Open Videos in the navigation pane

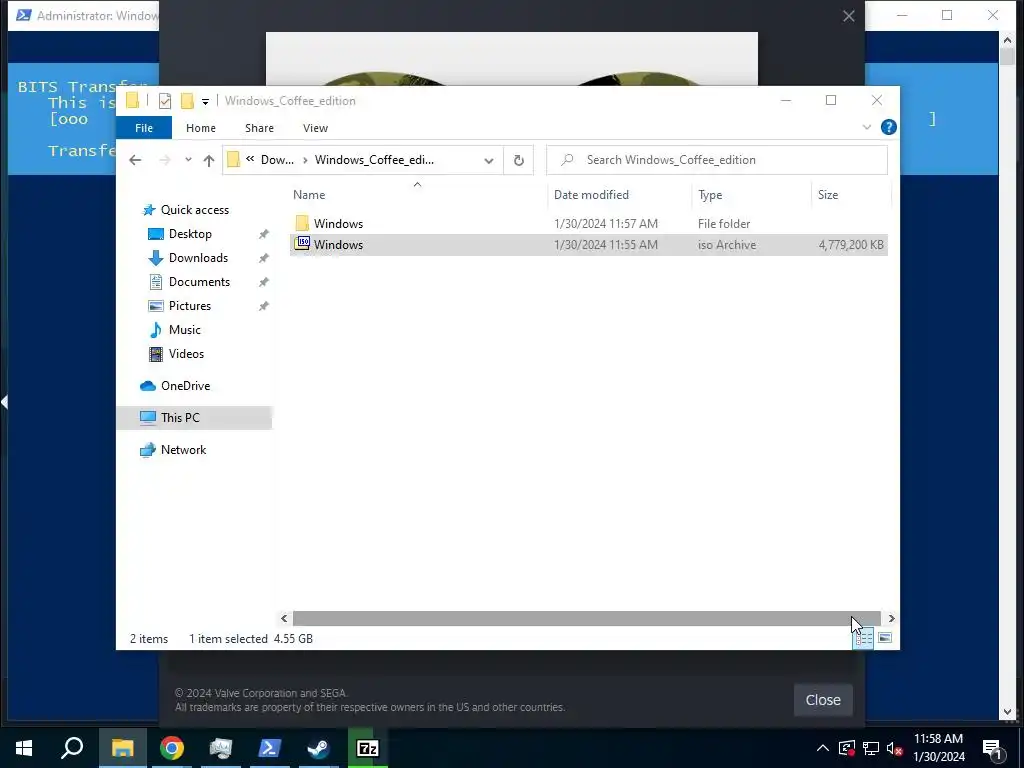coord(186,354)
